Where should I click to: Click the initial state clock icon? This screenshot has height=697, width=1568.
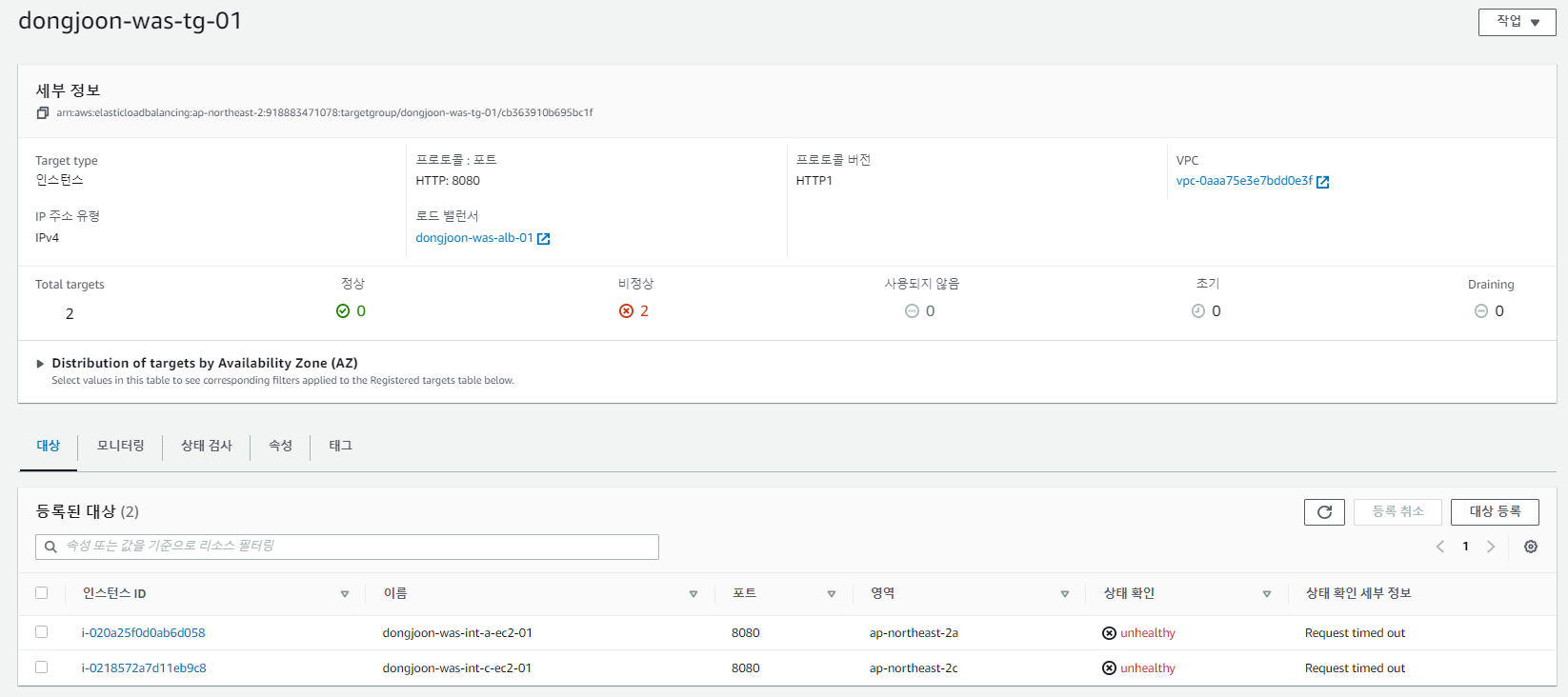click(x=1198, y=311)
